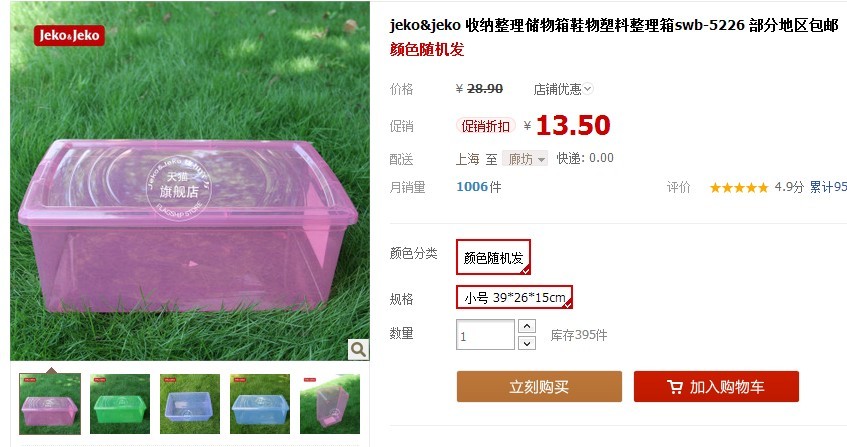Click 立刻购买 buy now button
Viewport: 847px width, 447px height.
(539, 387)
